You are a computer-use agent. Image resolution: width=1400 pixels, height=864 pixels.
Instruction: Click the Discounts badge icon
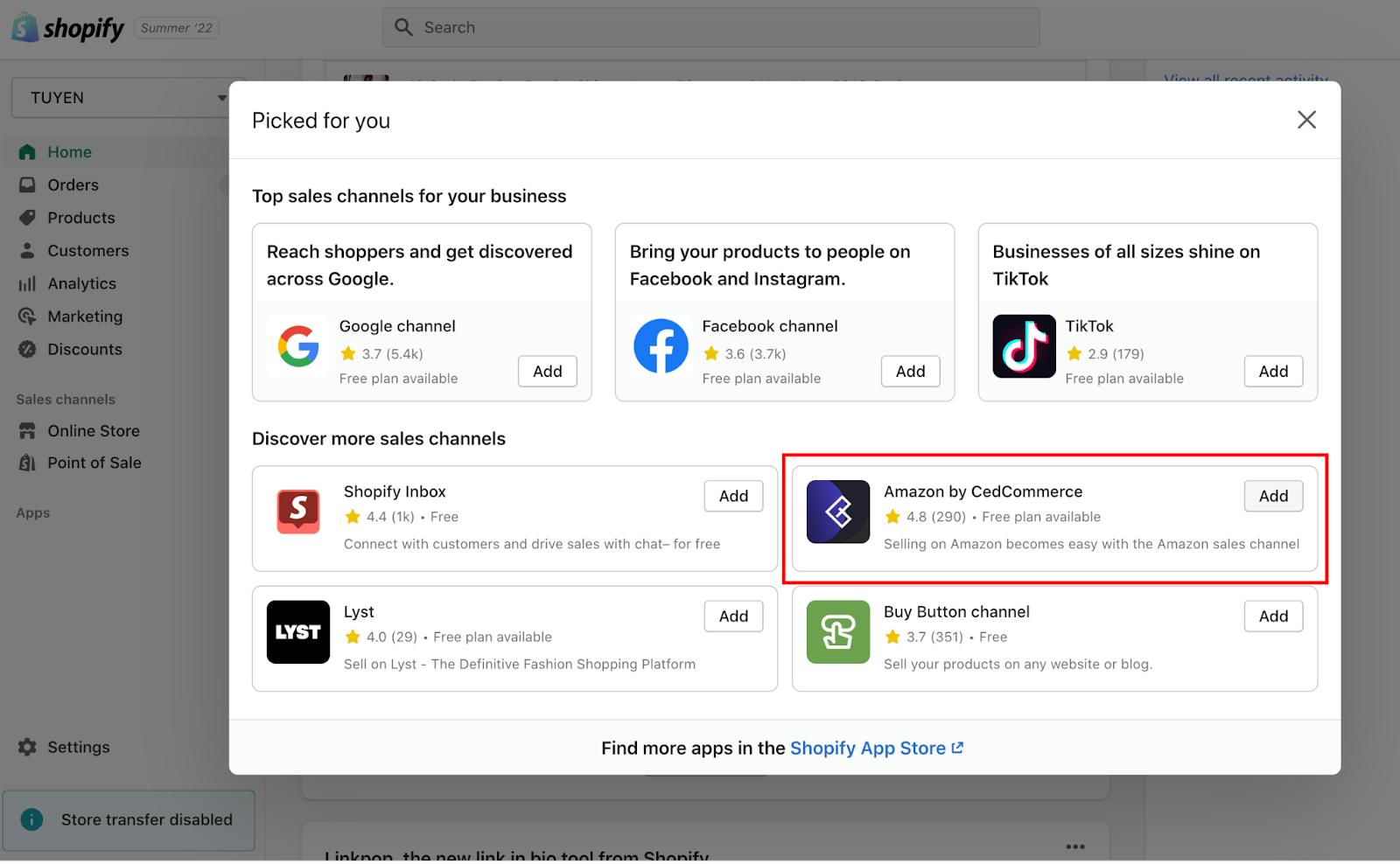[x=27, y=350]
